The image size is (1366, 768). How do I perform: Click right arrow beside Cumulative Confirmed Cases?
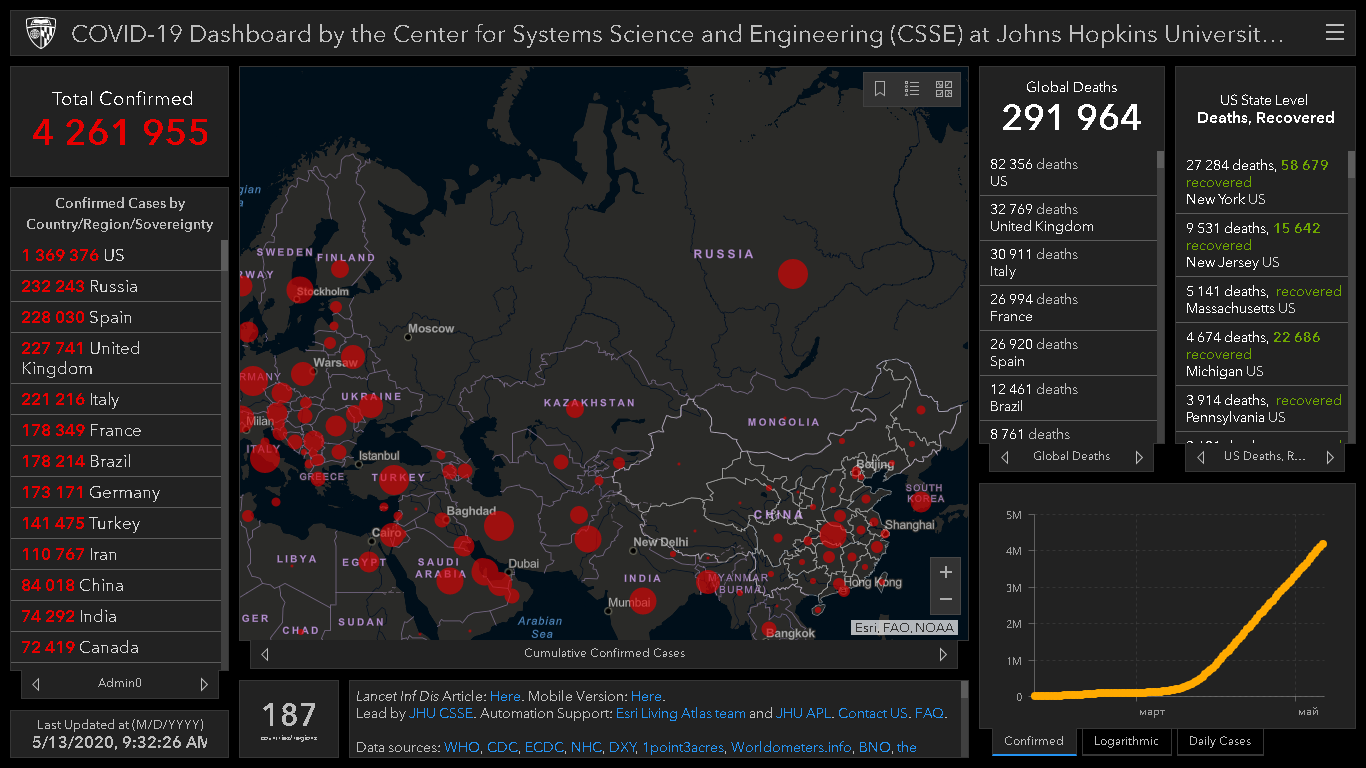(x=942, y=654)
